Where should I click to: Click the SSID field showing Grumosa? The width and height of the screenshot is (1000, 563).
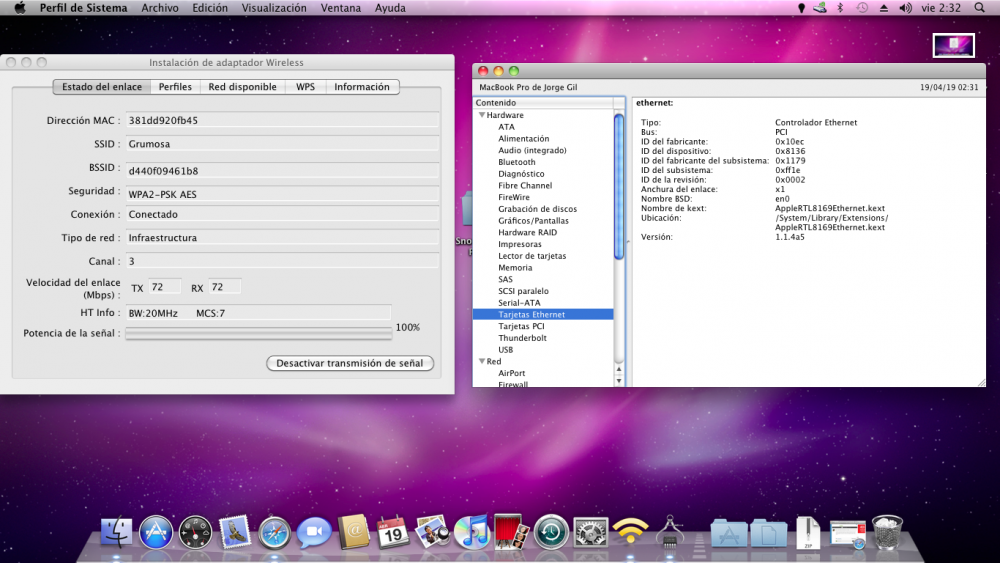coord(282,144)
